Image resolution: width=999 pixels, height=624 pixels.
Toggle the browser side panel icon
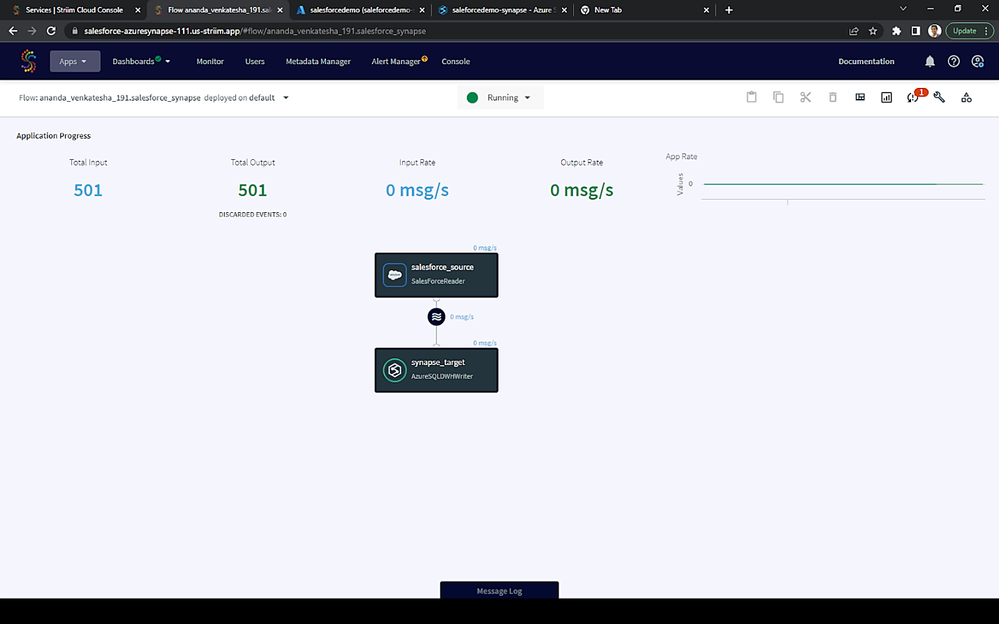[916, 31]
